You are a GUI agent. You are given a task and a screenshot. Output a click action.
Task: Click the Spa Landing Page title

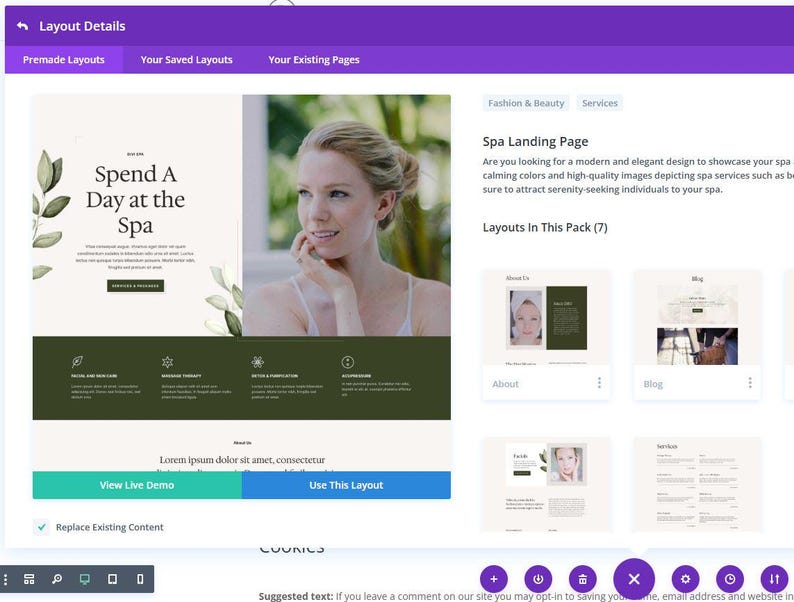[x=535, y=142]
